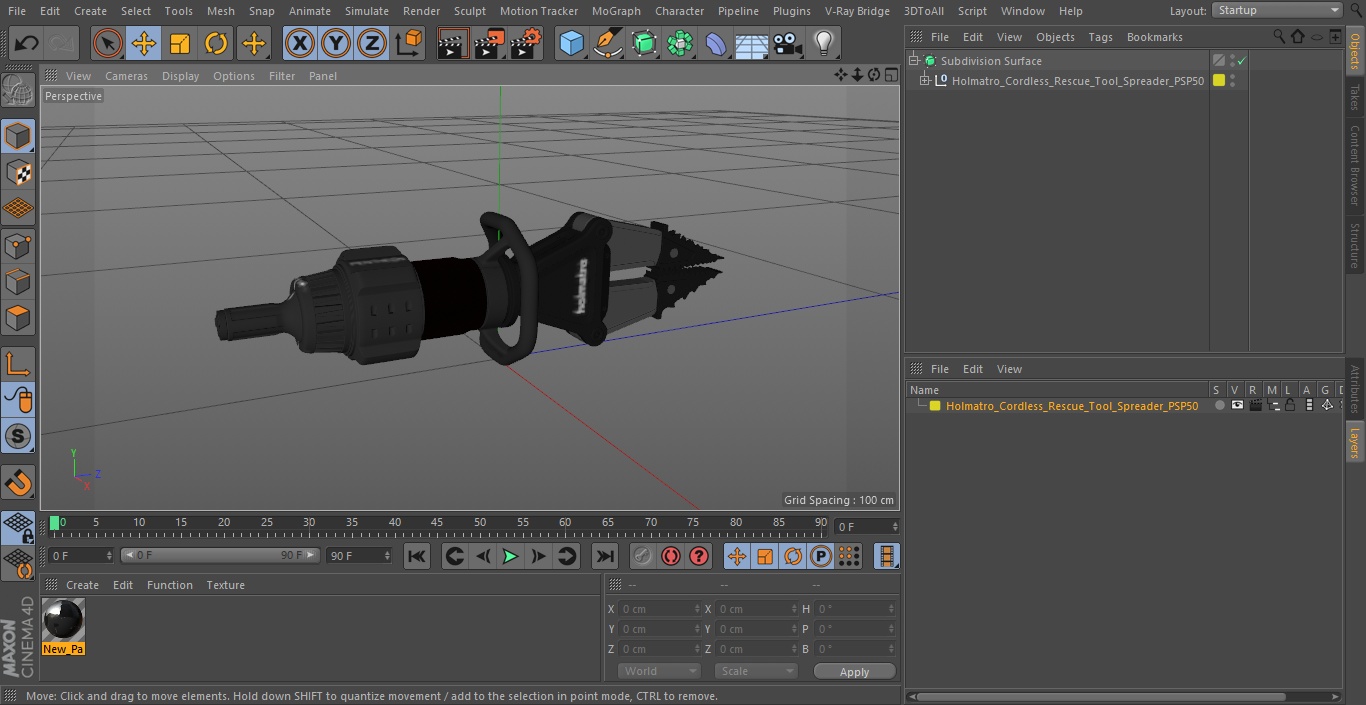Screen dimensions: 1366x705
Task: Click the Record Active Objects button
Action: [x=643, y=556]
